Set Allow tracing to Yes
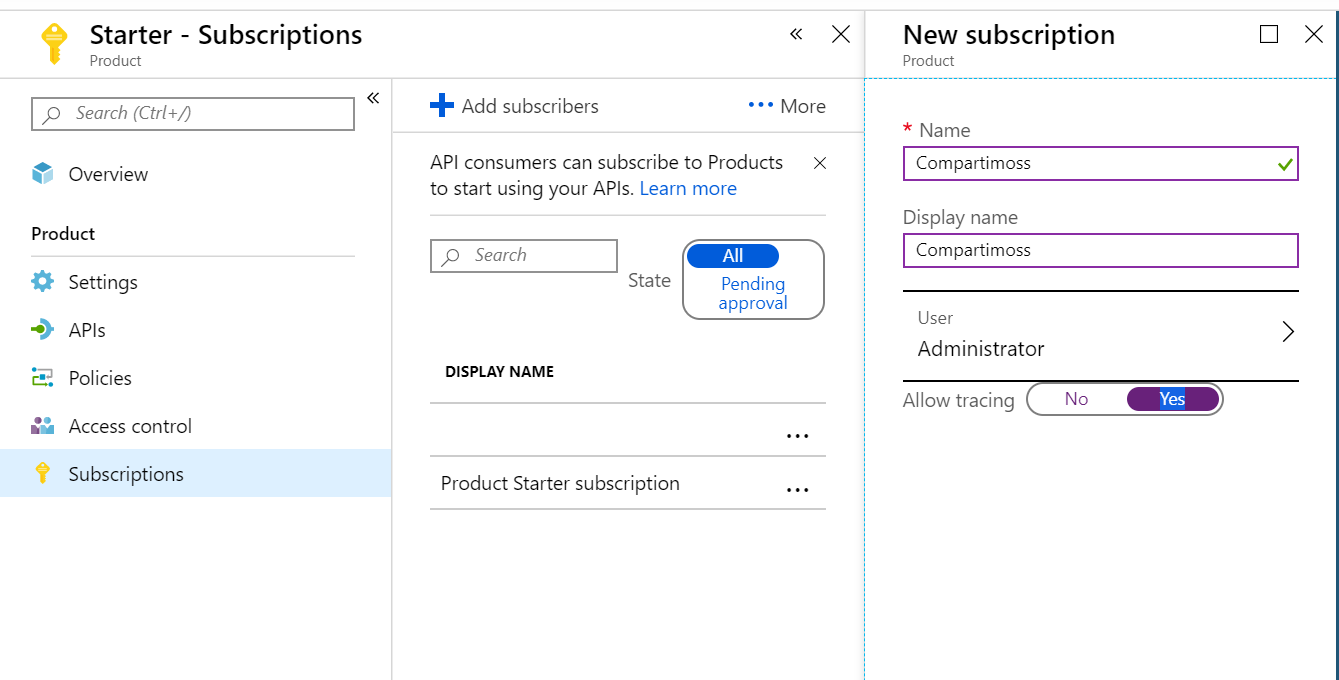 pyautogui.click(x=1172, y=399)
